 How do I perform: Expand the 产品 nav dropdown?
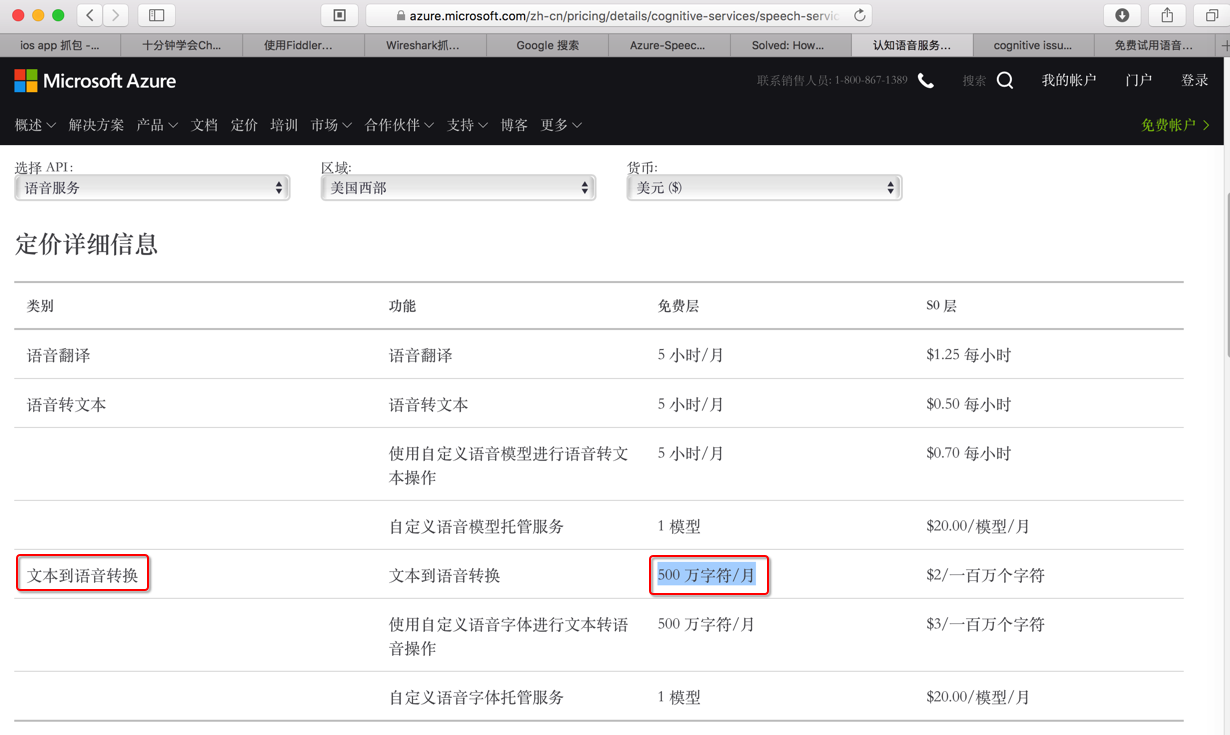click(157, 125)
